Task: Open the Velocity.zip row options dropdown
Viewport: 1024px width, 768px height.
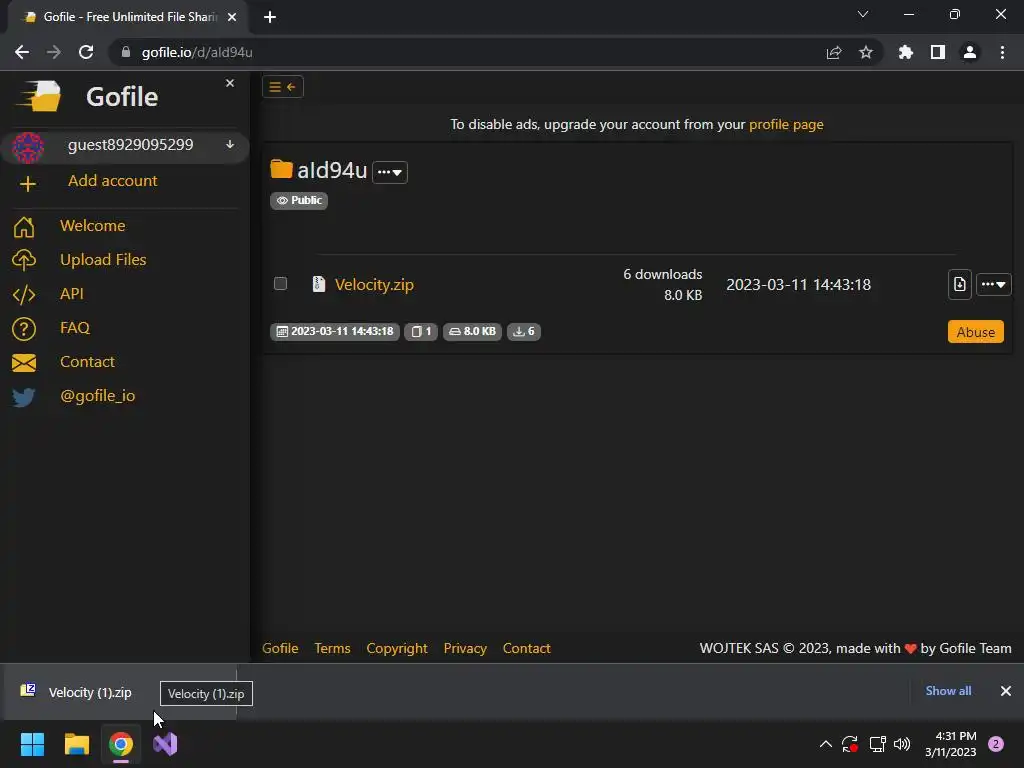Action: click(x=993, y=285)
